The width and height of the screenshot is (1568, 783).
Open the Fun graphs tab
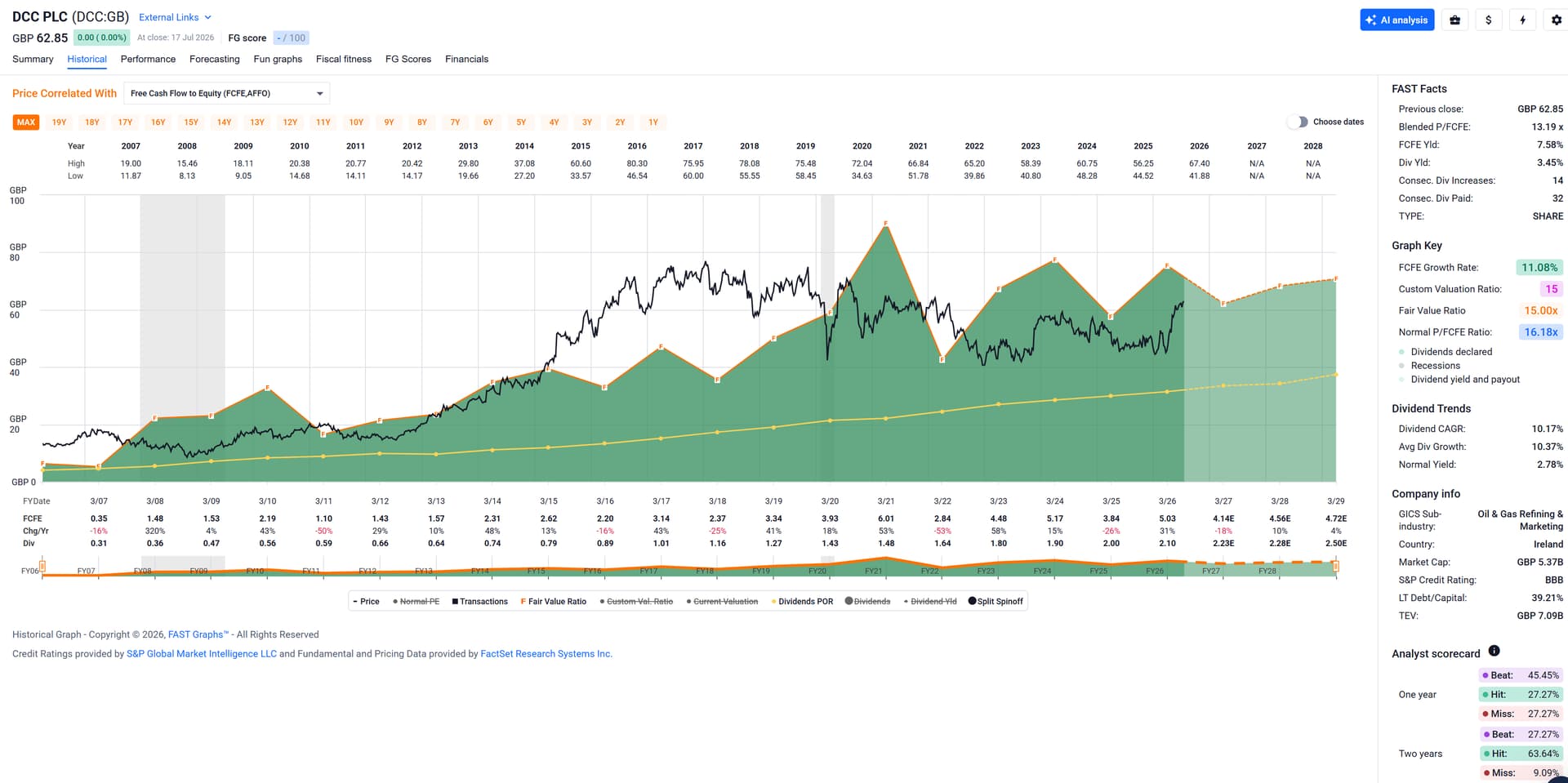point(278,59)
